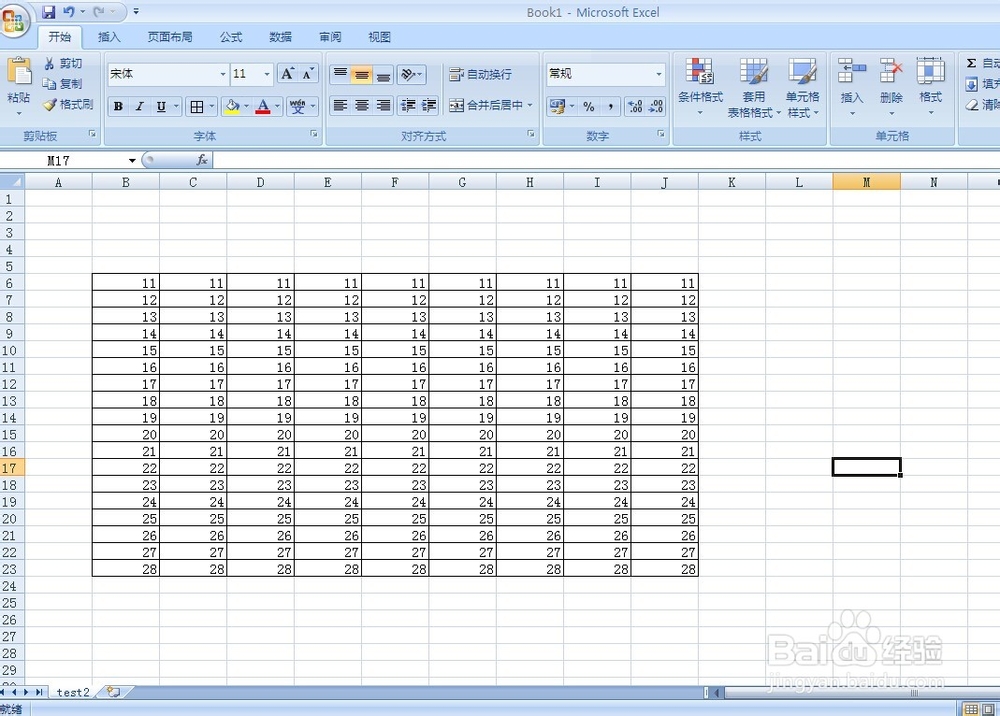Insert a new worksheet tab
Viewport: 1000px width, 716px height.
pos(114,692)
